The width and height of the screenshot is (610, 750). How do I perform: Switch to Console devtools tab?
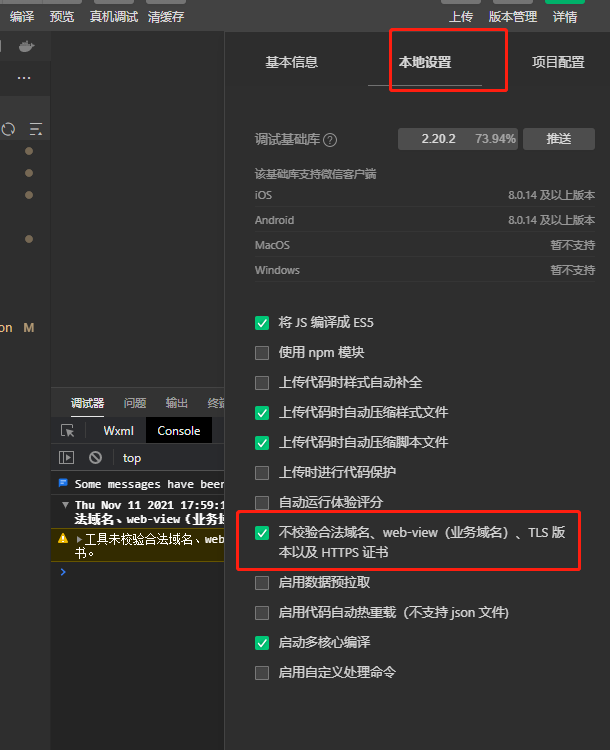[x=179, y=430]
